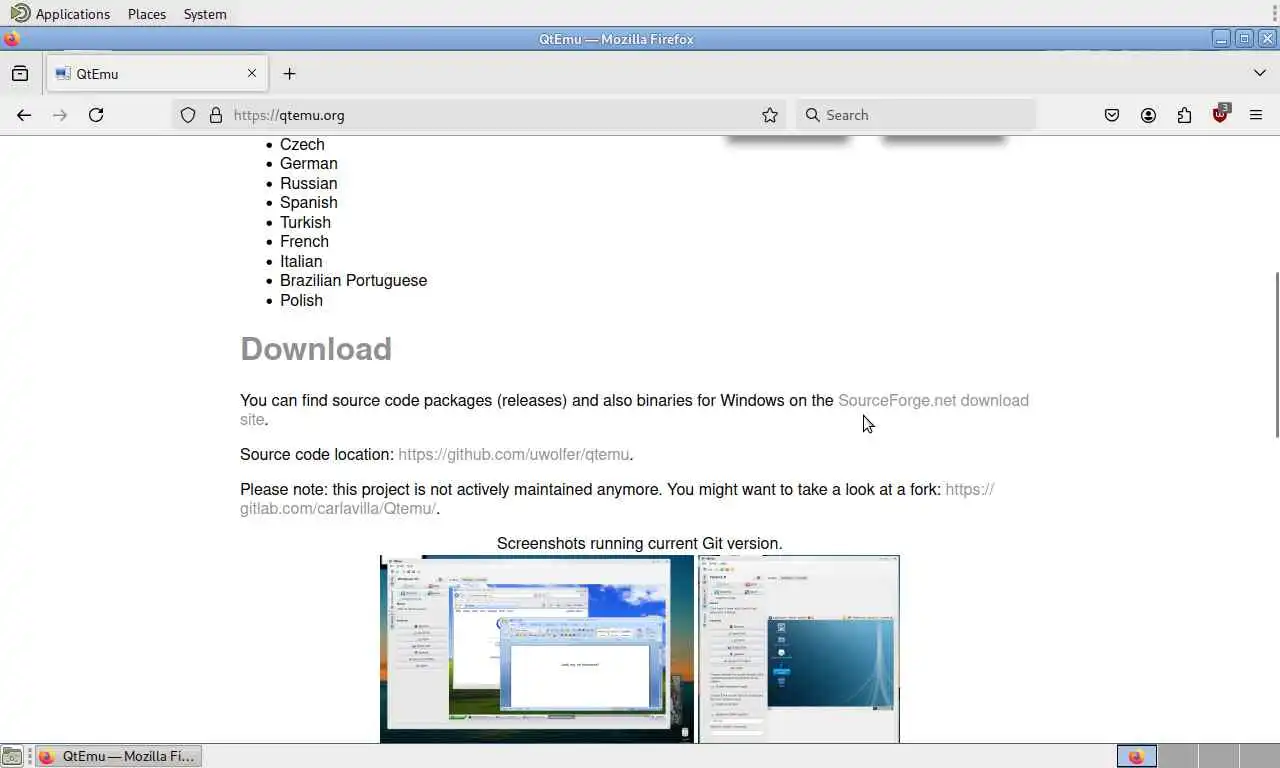Open the Pocket save icon

click(x=1112, y=115)
